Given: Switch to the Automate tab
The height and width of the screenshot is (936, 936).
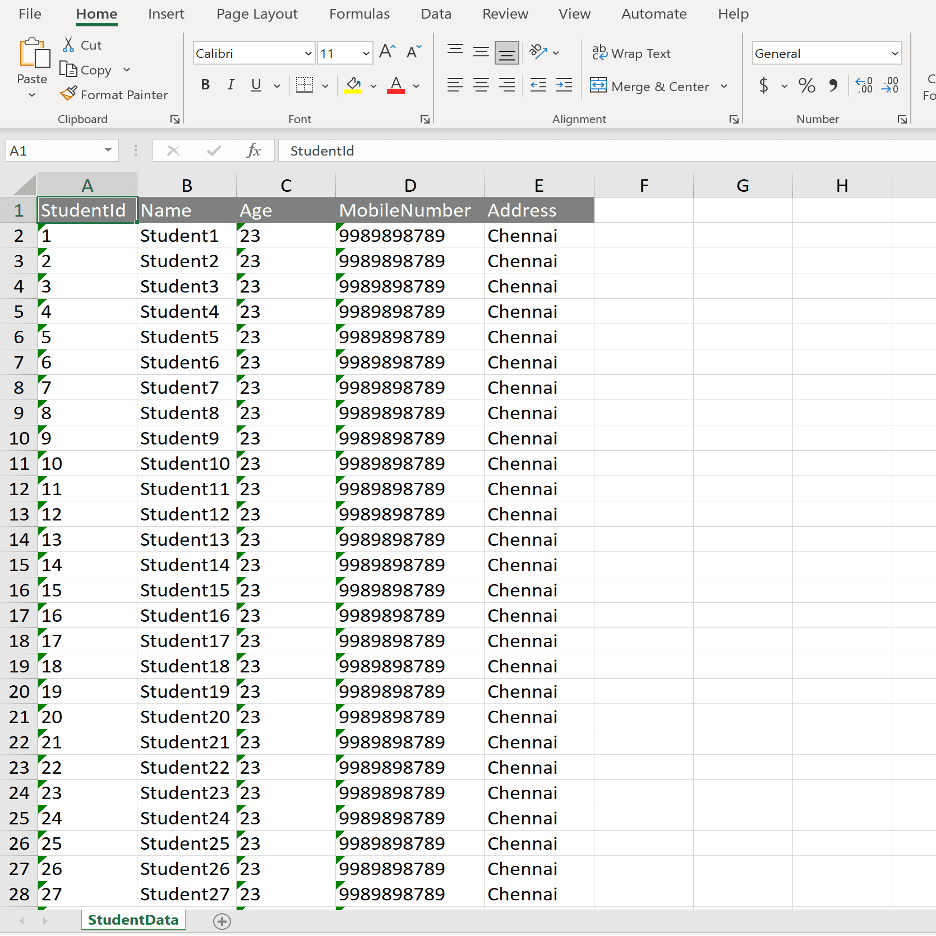Looking at the screenshot, I should (654, 14).
